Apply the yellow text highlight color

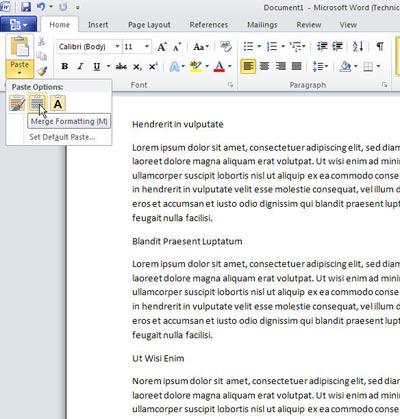click(x=196, y=66)
